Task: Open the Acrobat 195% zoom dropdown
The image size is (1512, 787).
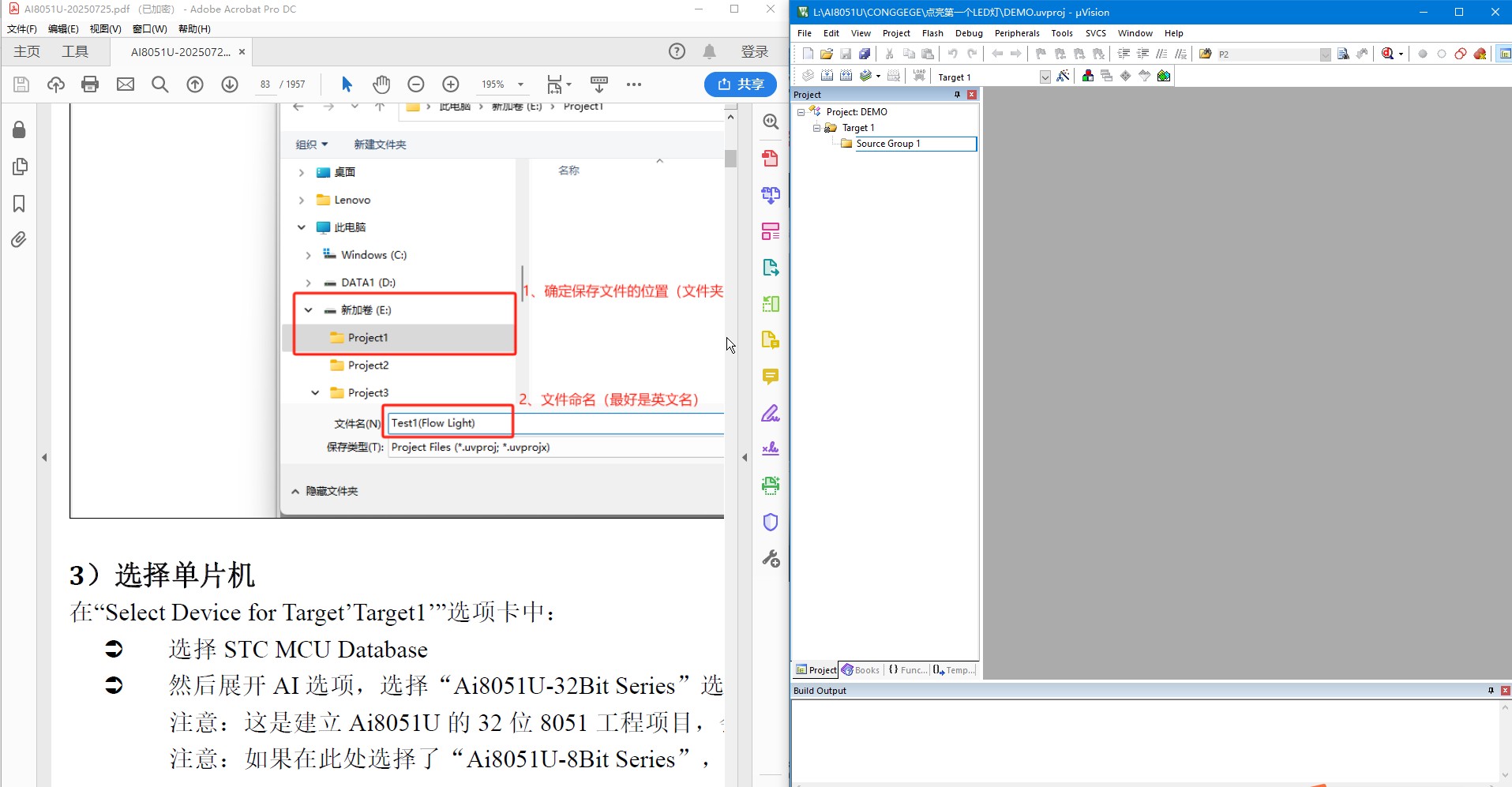Action: pyautogui.click(x=520, y=84)
